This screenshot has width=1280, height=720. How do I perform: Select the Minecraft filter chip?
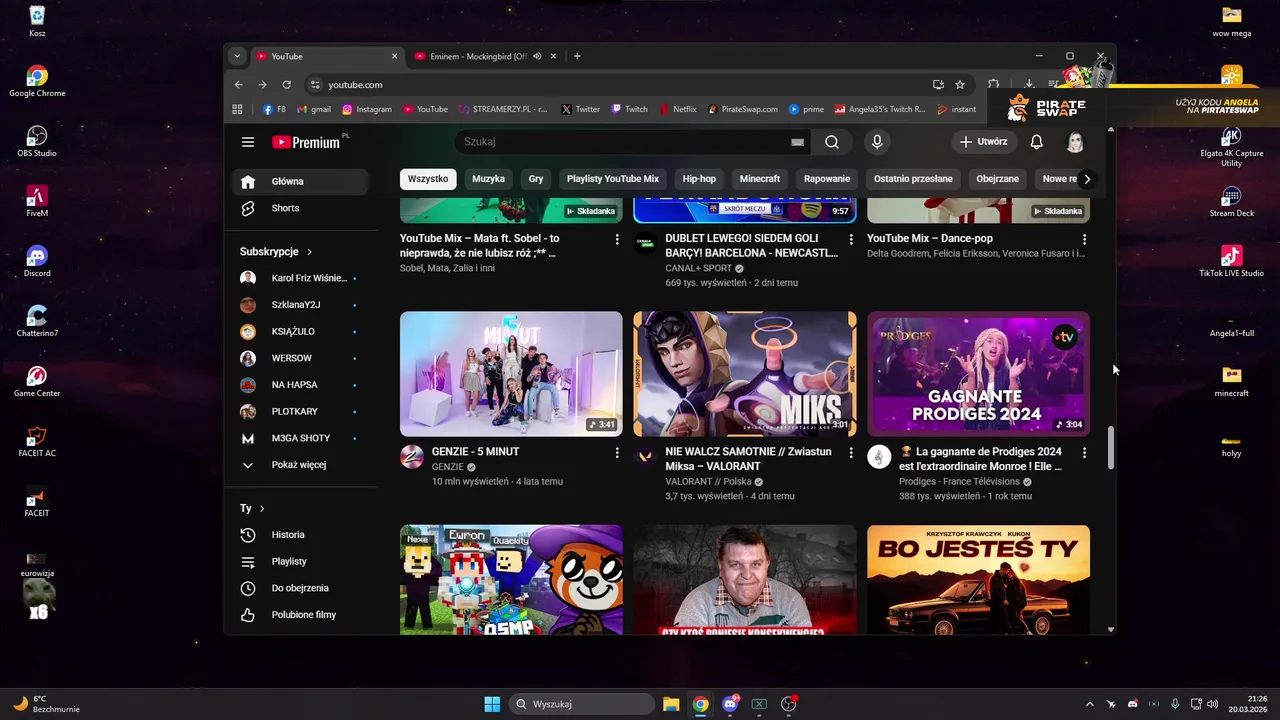point(760,179)
